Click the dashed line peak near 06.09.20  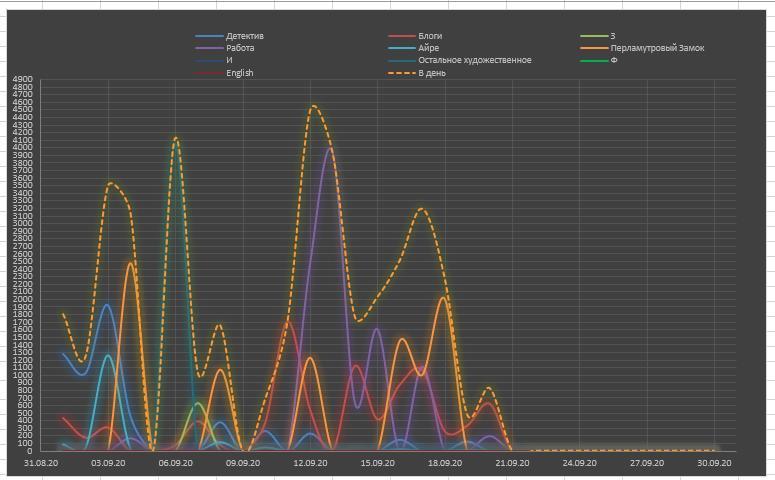point(176,139)
